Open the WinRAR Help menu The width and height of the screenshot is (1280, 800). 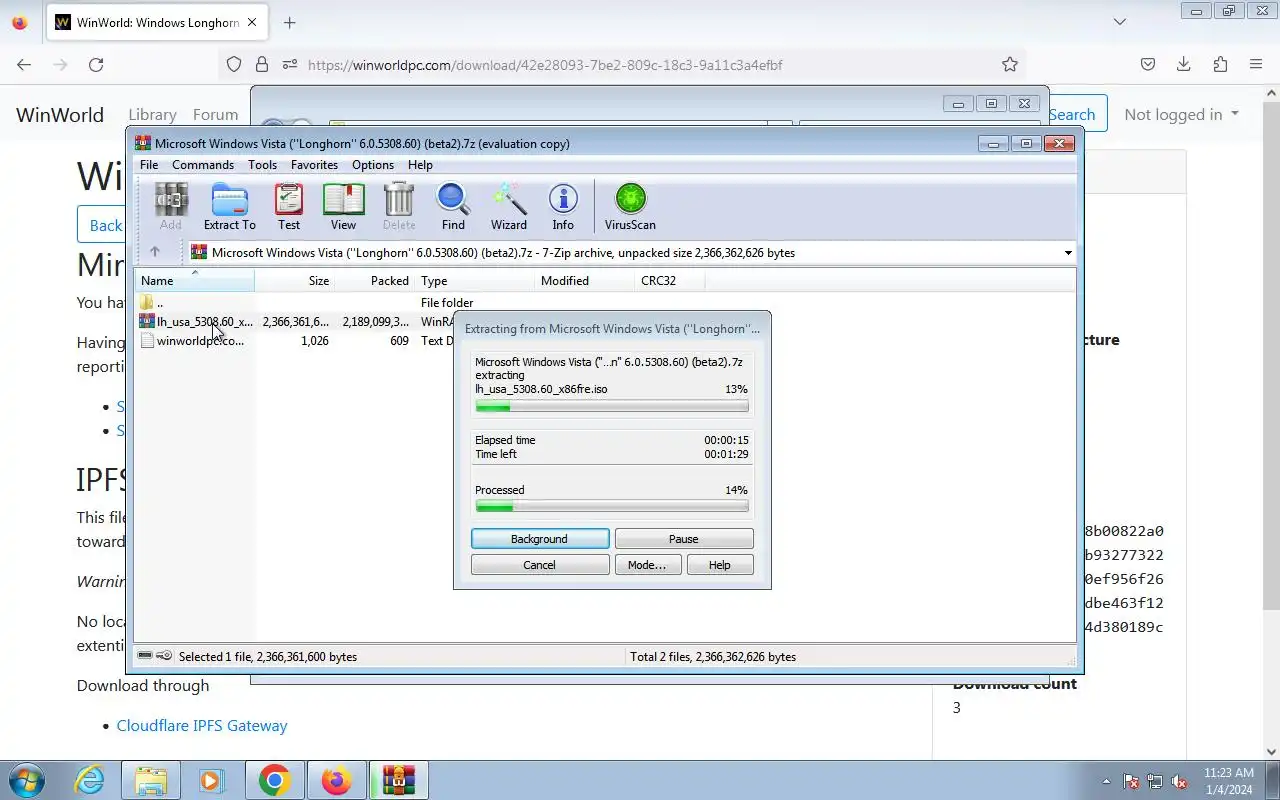click(x=420, y=165)
